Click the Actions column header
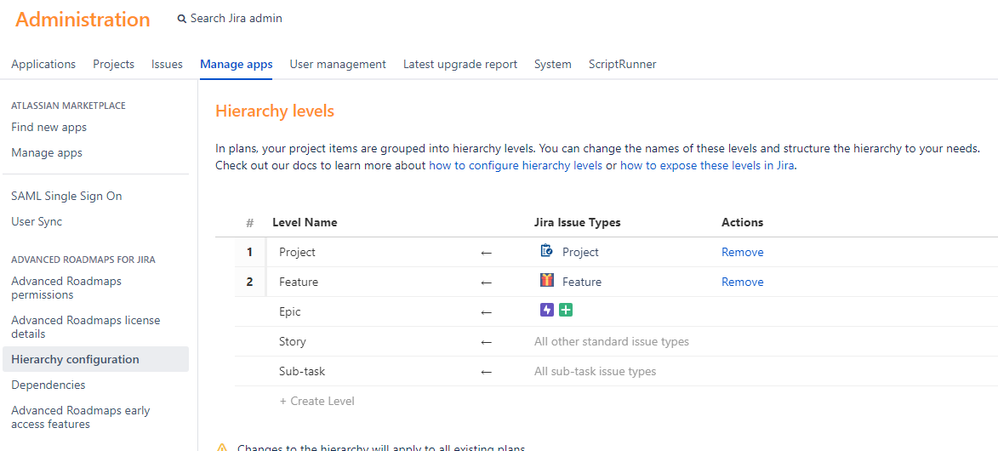Image resolution: width=998 pixels, height=451 pixels. pyautogui.click(x=742, y=222)
